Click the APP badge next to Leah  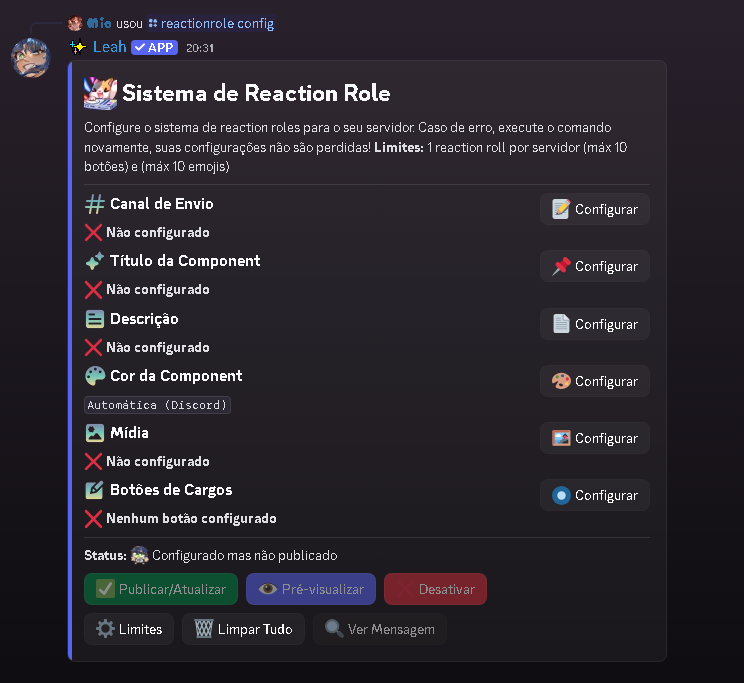(x=154, y=47)
